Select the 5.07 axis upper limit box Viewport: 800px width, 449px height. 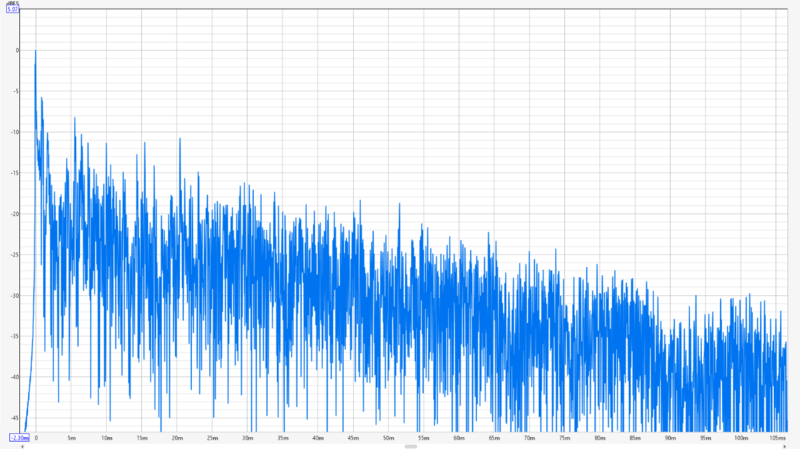click(12, 9)
